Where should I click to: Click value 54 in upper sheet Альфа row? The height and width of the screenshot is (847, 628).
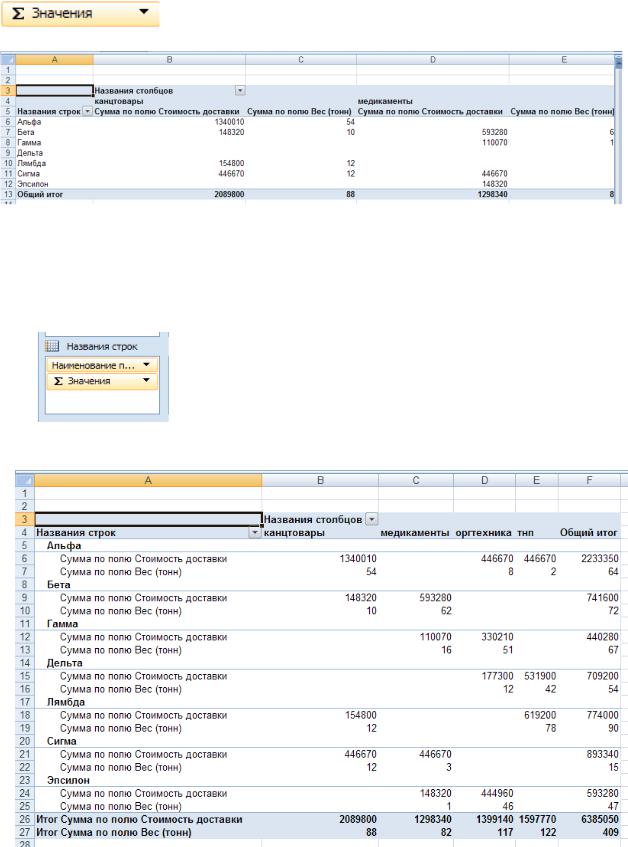coord(350,122)
